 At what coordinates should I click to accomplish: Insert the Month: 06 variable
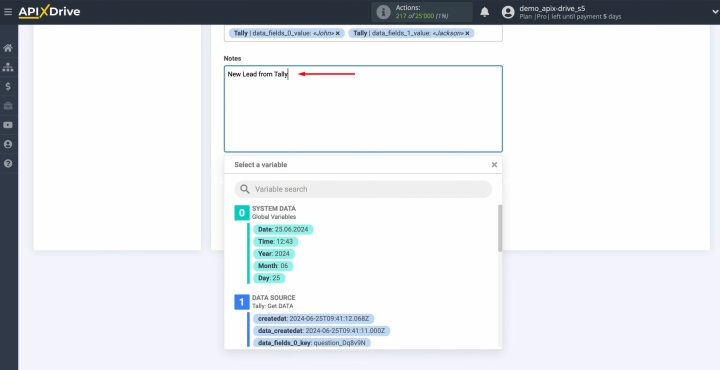pyautogui.click(x=273, y=266)
